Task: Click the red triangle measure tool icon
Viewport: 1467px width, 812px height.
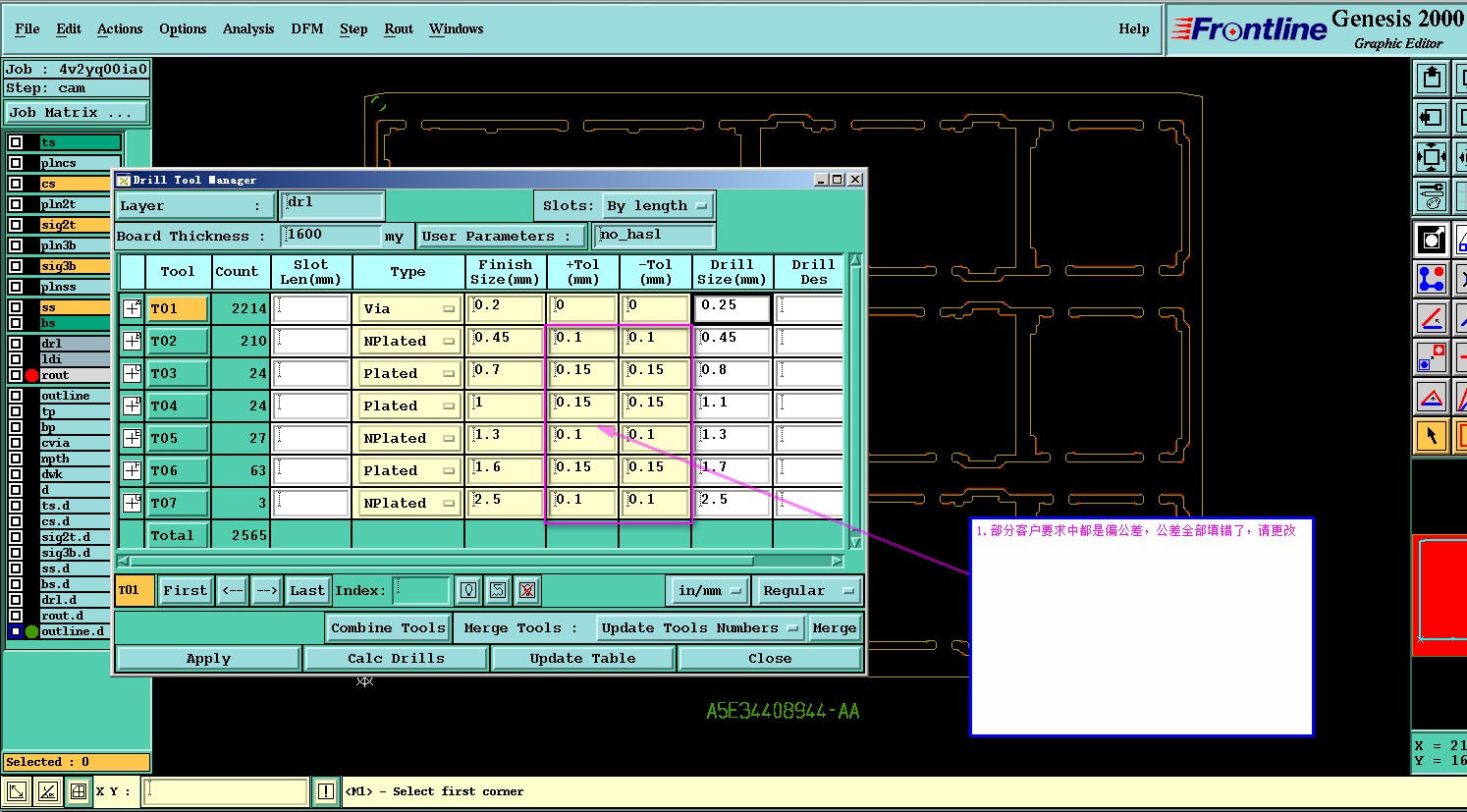Action: [1431, 398]
